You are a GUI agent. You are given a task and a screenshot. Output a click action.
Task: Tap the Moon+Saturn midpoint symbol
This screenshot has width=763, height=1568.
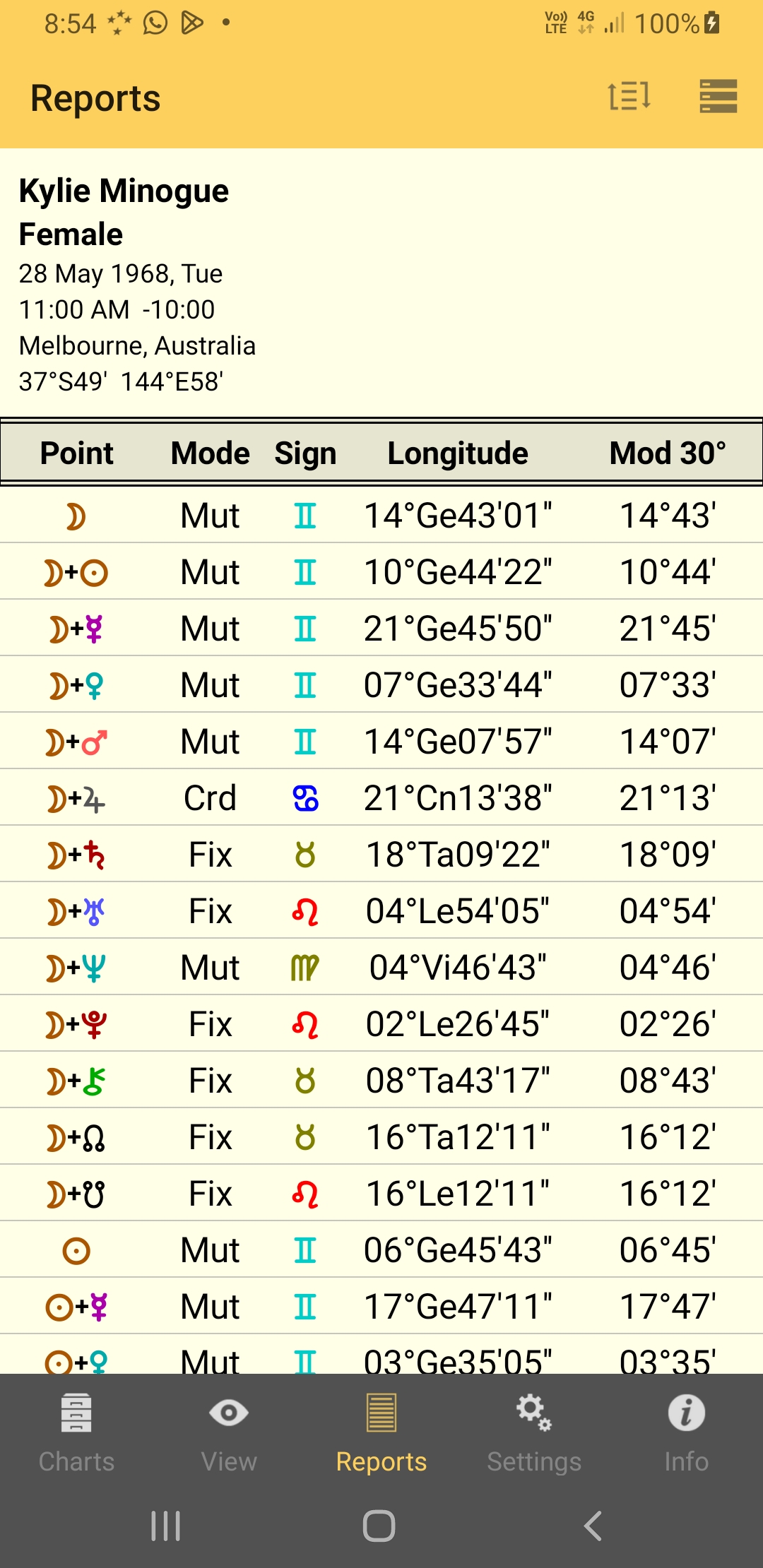pos(76,855)
